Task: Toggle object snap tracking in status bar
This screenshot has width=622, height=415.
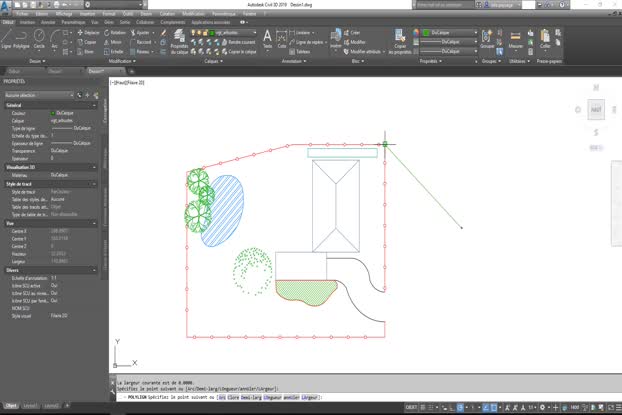Action: [486, 407]
